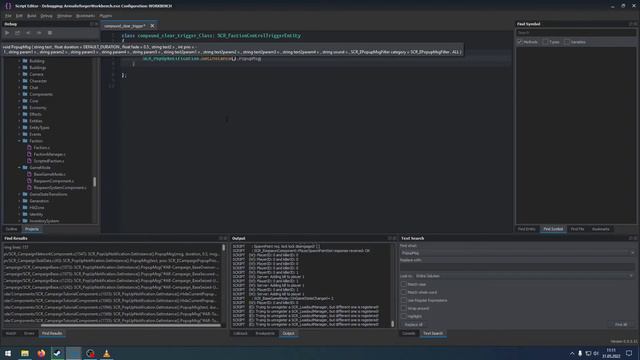This screenshot has height=360, width=640.
Task: Click the BaseGameMode.c file icon
Action: [x=29, y=174]
